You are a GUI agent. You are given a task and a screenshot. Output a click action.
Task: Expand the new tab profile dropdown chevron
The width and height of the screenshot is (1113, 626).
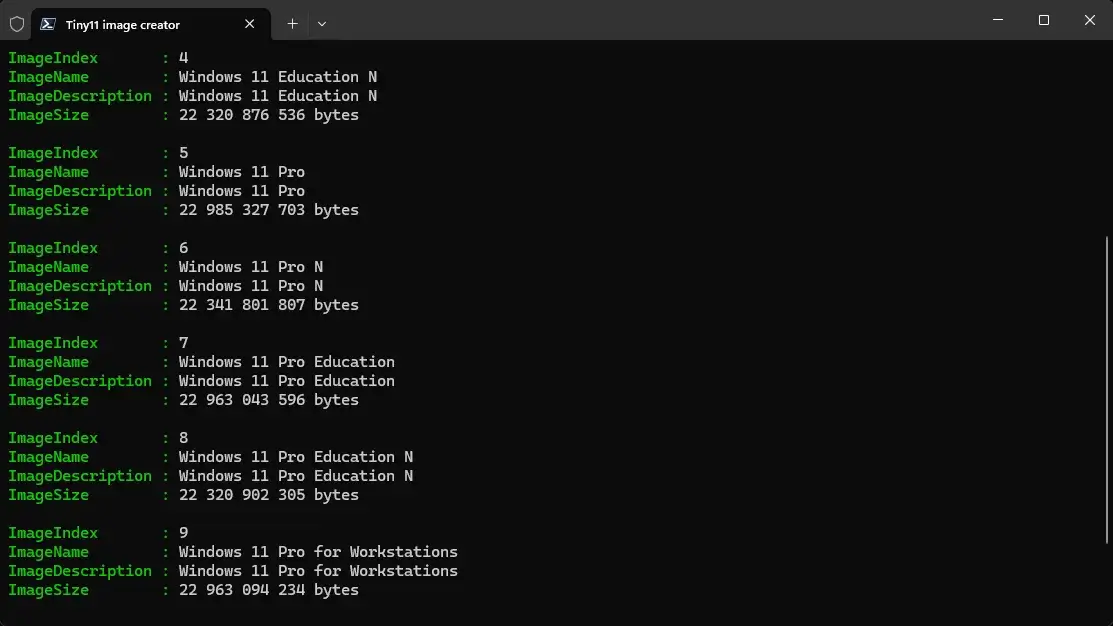pyautogui.click(x=322, y=24)
